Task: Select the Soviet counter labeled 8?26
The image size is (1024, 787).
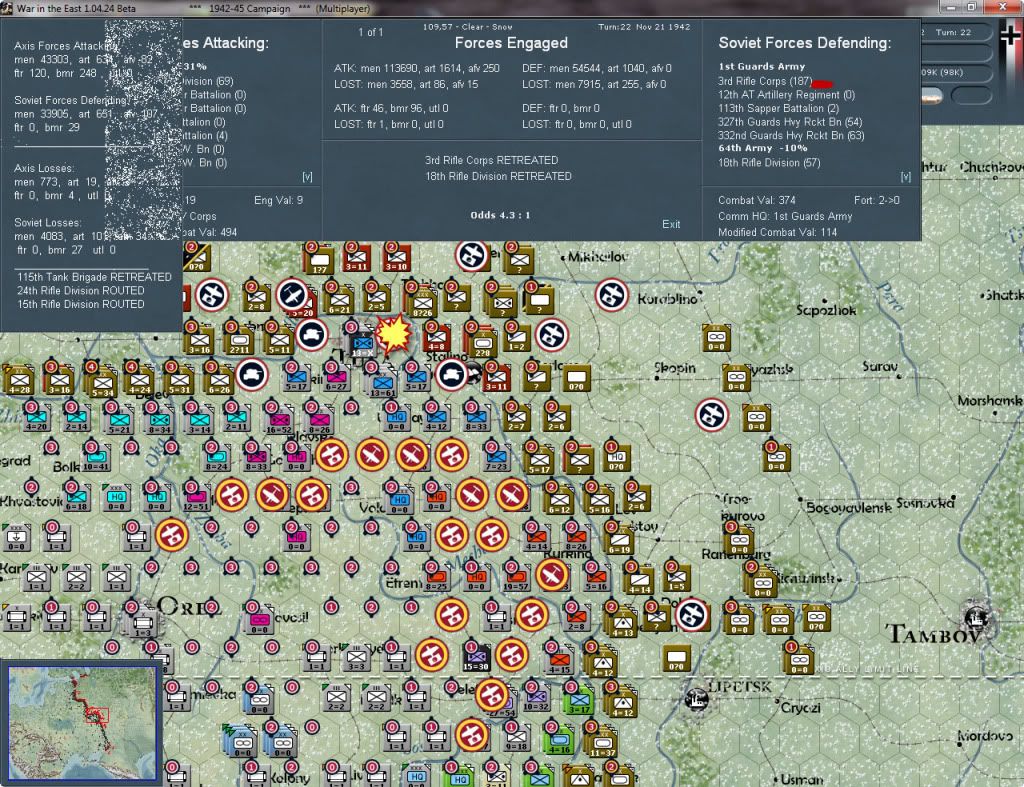Action: [423, 304]
